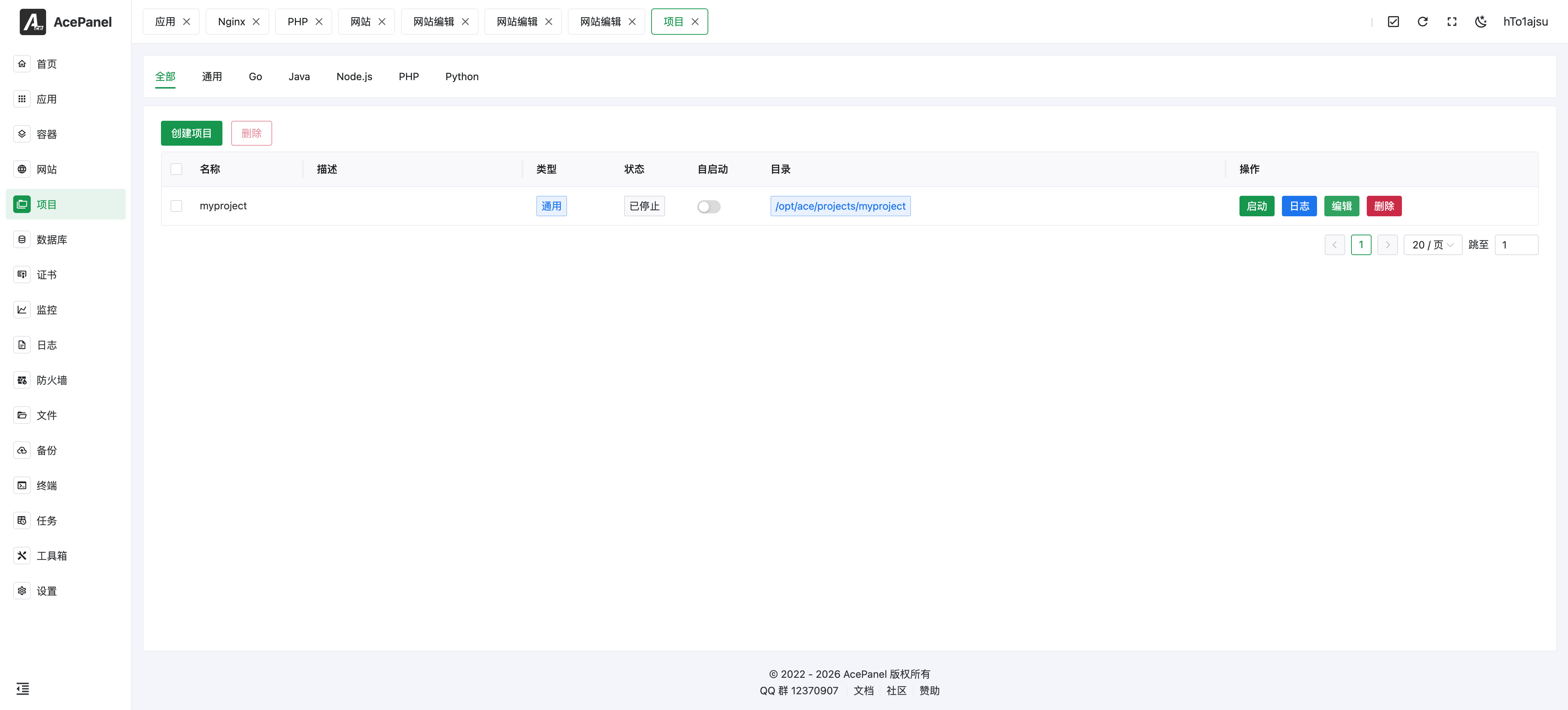Enable auto-start toggle for myproject
Viewport: 1568px width, 710px height.
click(709, 206)
